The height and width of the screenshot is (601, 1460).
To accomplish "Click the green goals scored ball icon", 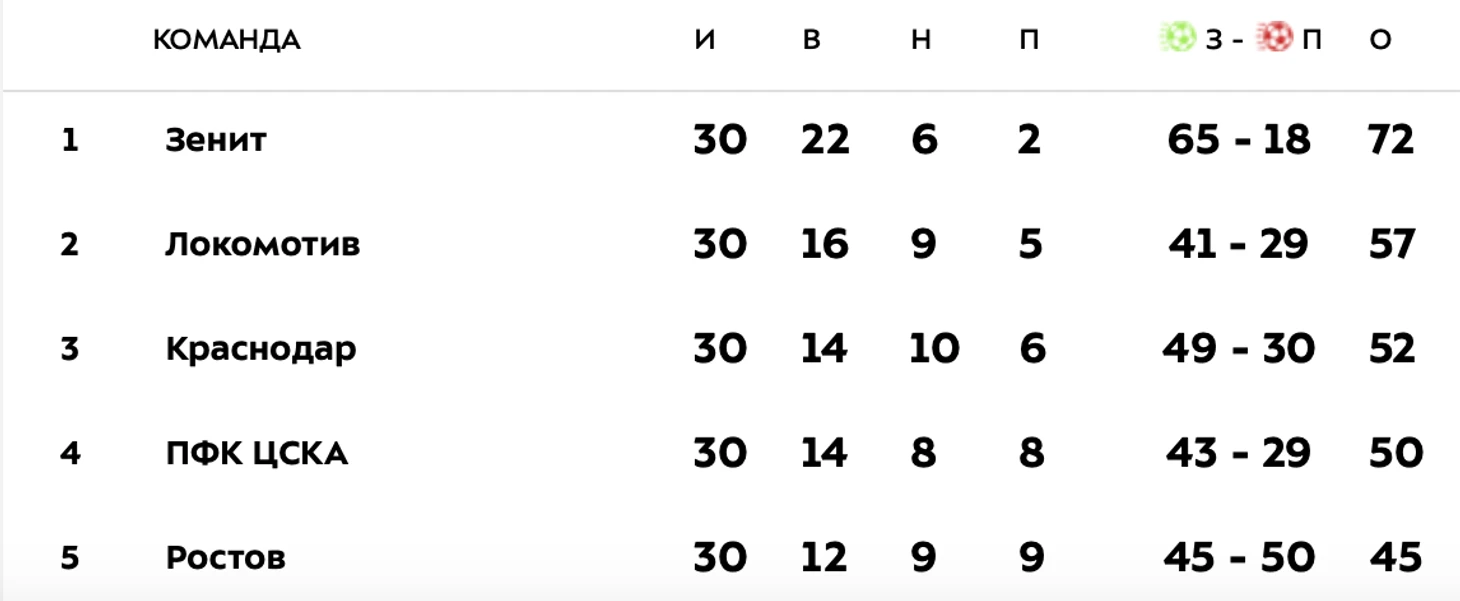I will (x=1177, y=39).
